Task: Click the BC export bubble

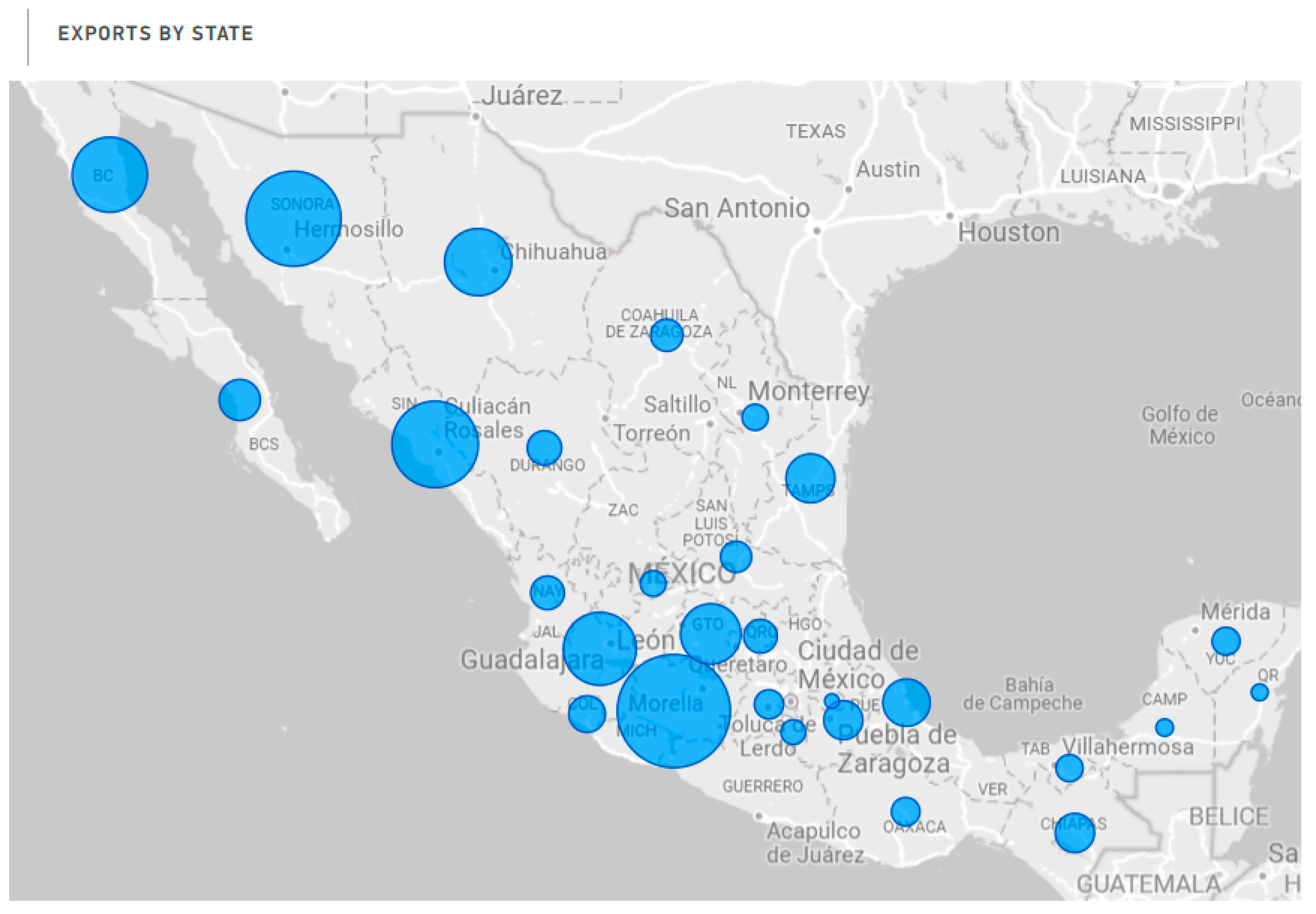Action: pos(110,175)
